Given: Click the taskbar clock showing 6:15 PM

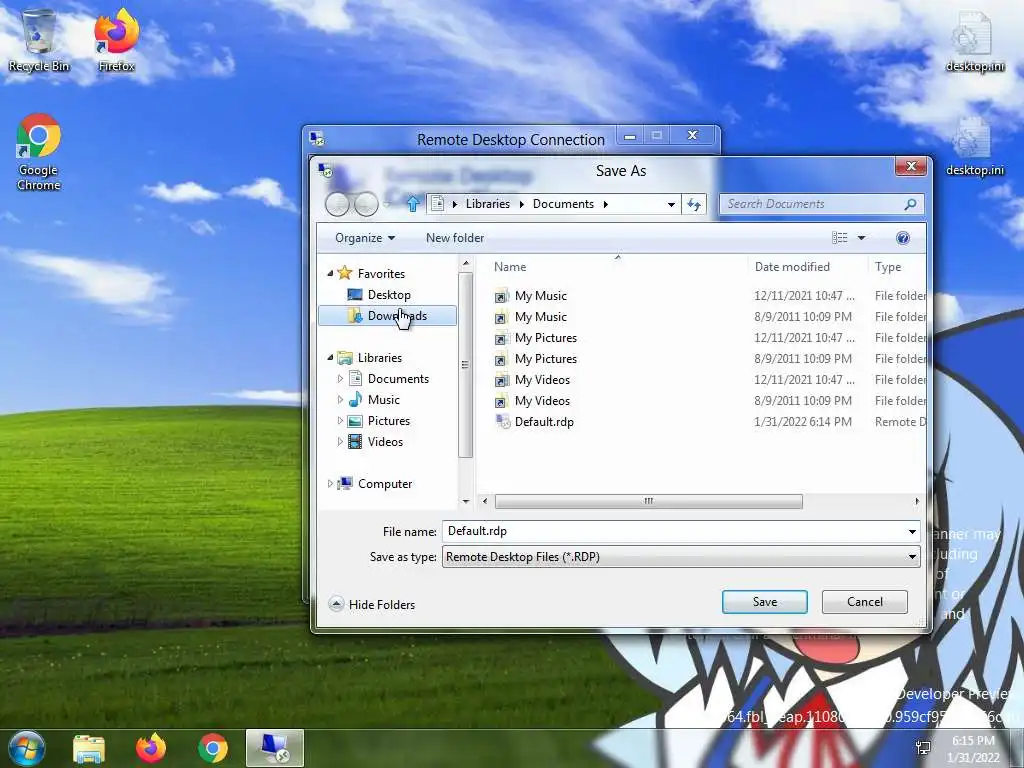Looking at the screenshot, I should [973, 749].
